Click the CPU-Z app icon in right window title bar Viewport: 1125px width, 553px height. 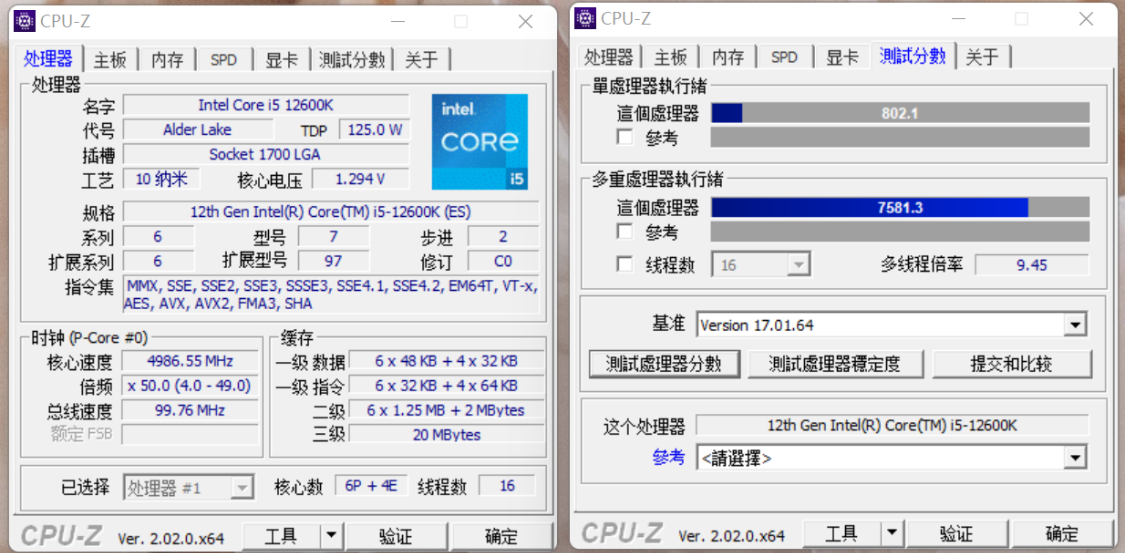pos(585,19)
